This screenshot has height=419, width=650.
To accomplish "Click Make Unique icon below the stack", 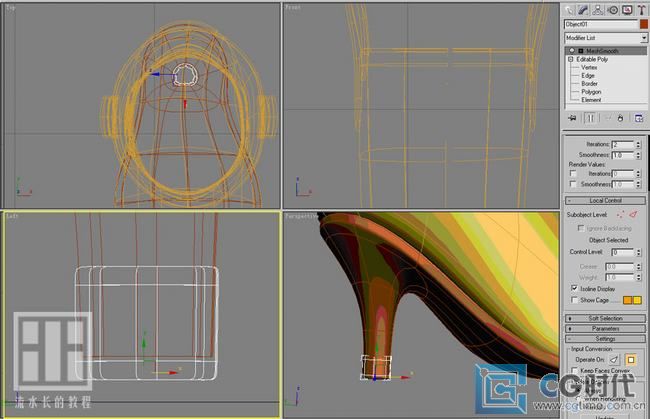I will [x=608, y=118].
